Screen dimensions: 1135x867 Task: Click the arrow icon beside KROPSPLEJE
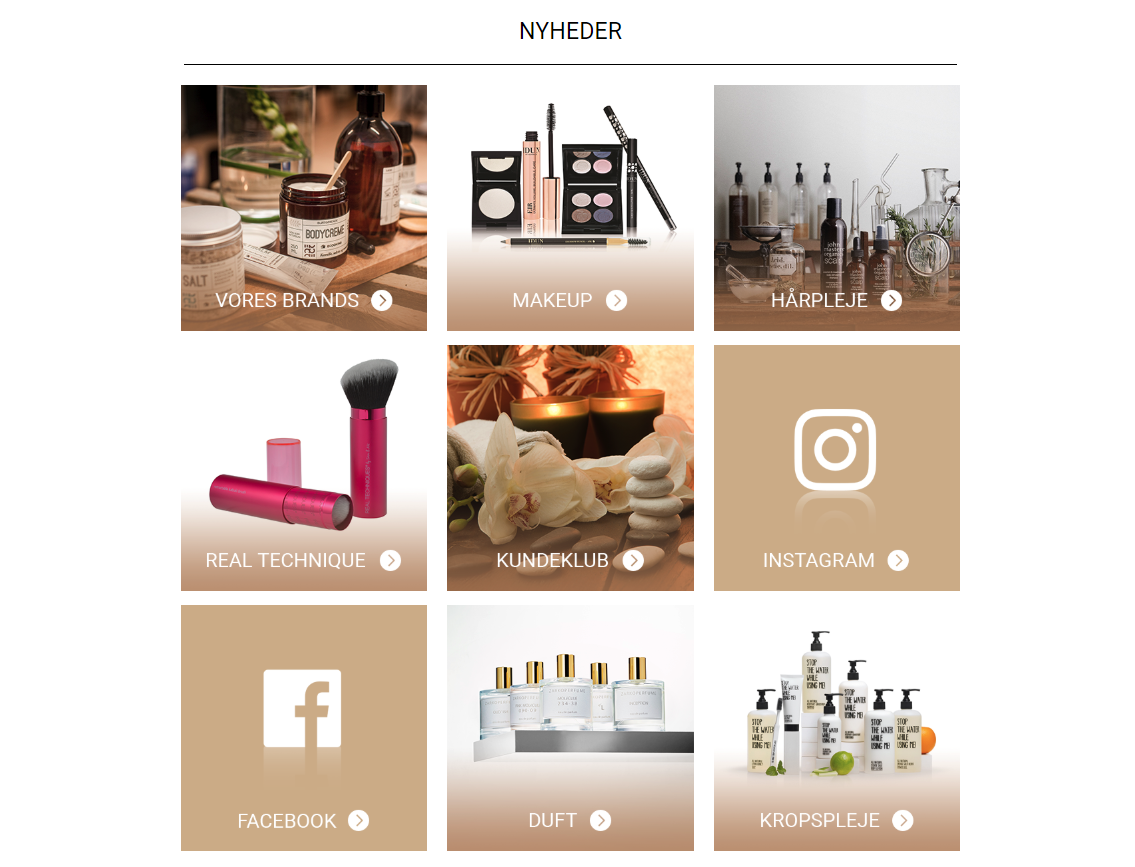click(903, 820)
